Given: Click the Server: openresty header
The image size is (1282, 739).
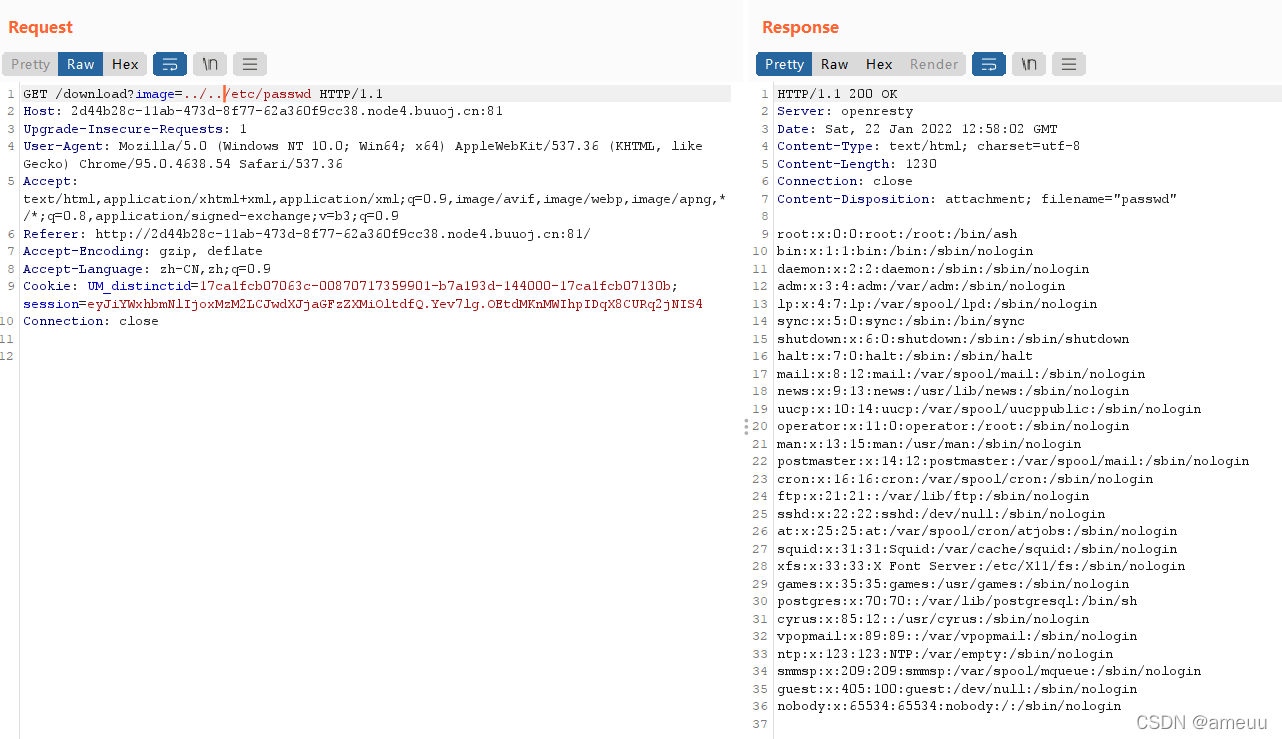Looking at the screenshot, I should (x=845, y=111).
